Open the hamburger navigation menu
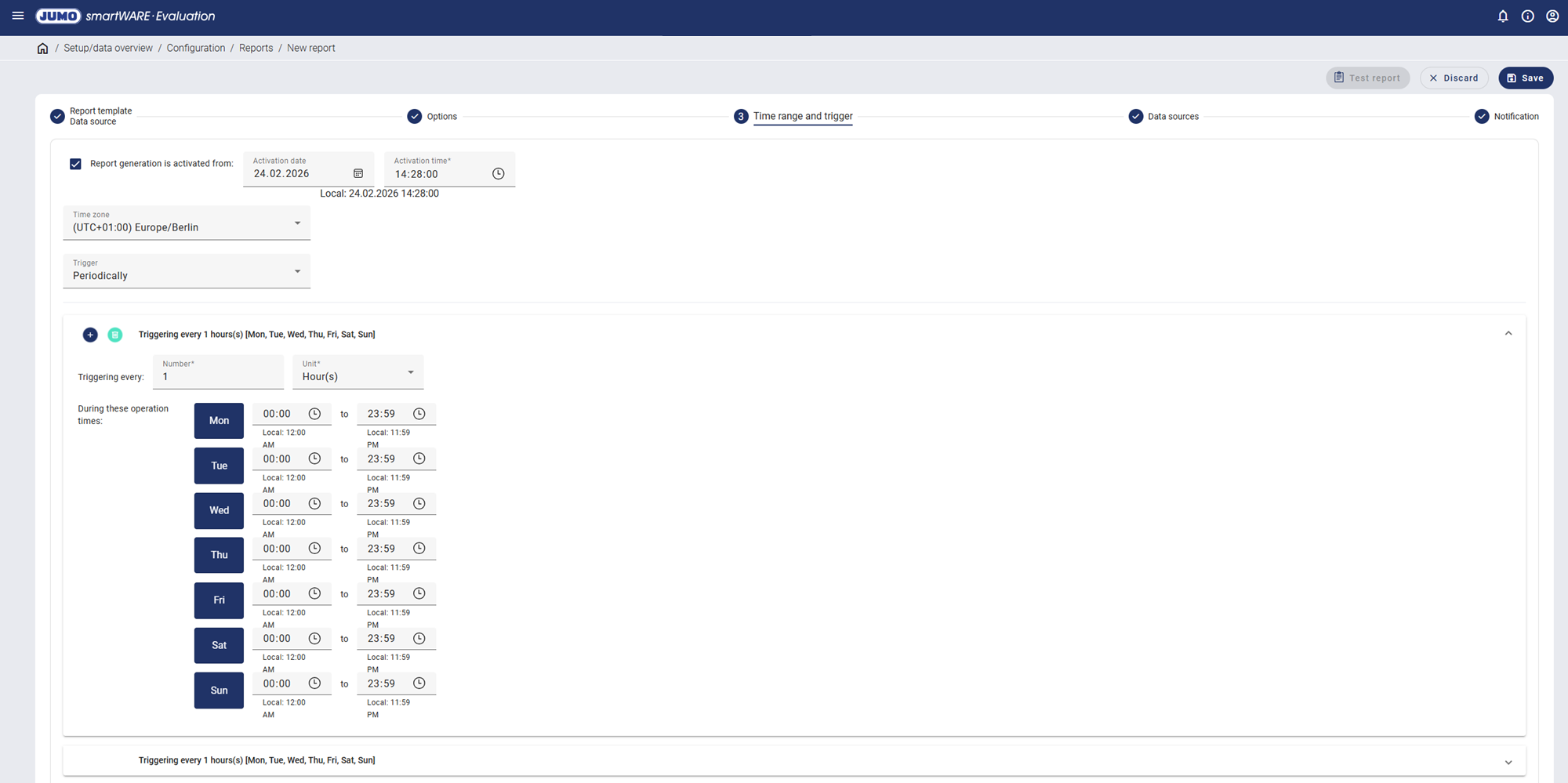 coord(18,16)
